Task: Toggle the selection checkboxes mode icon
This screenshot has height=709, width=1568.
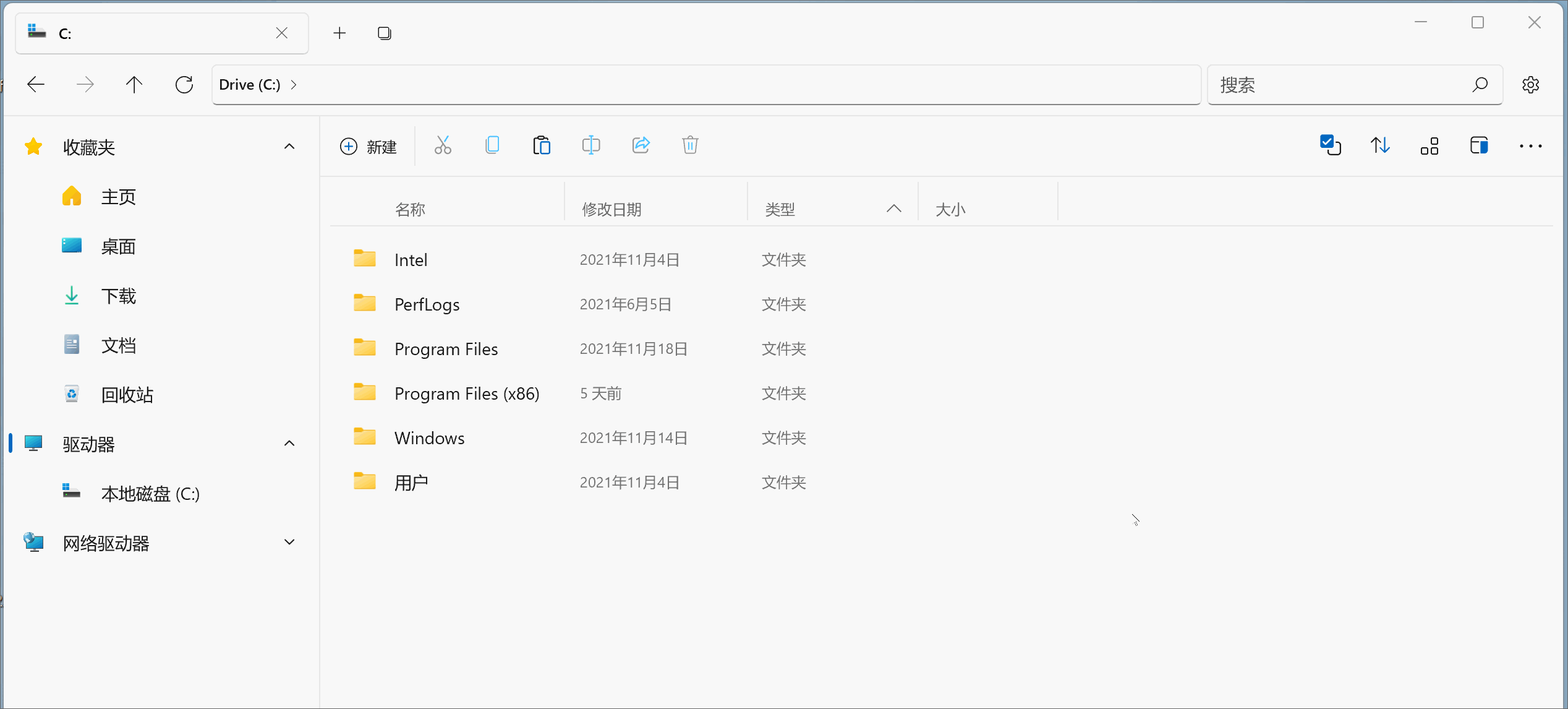Action: (1331, 146)
